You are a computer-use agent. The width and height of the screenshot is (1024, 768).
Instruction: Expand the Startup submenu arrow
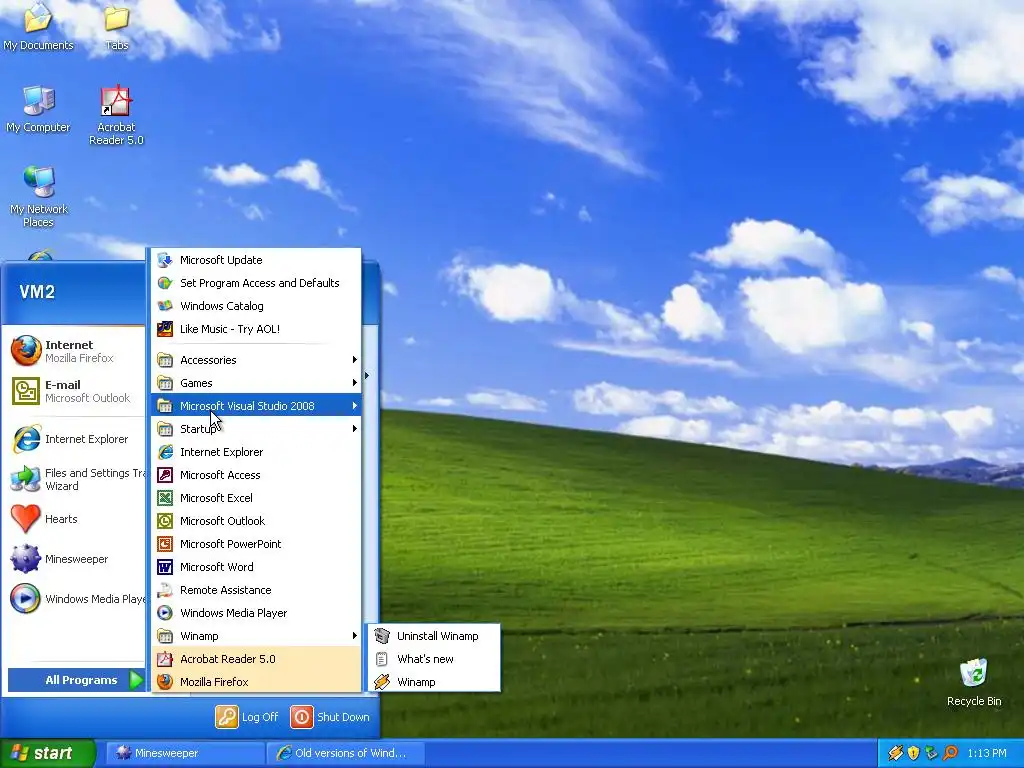(355, 428)
